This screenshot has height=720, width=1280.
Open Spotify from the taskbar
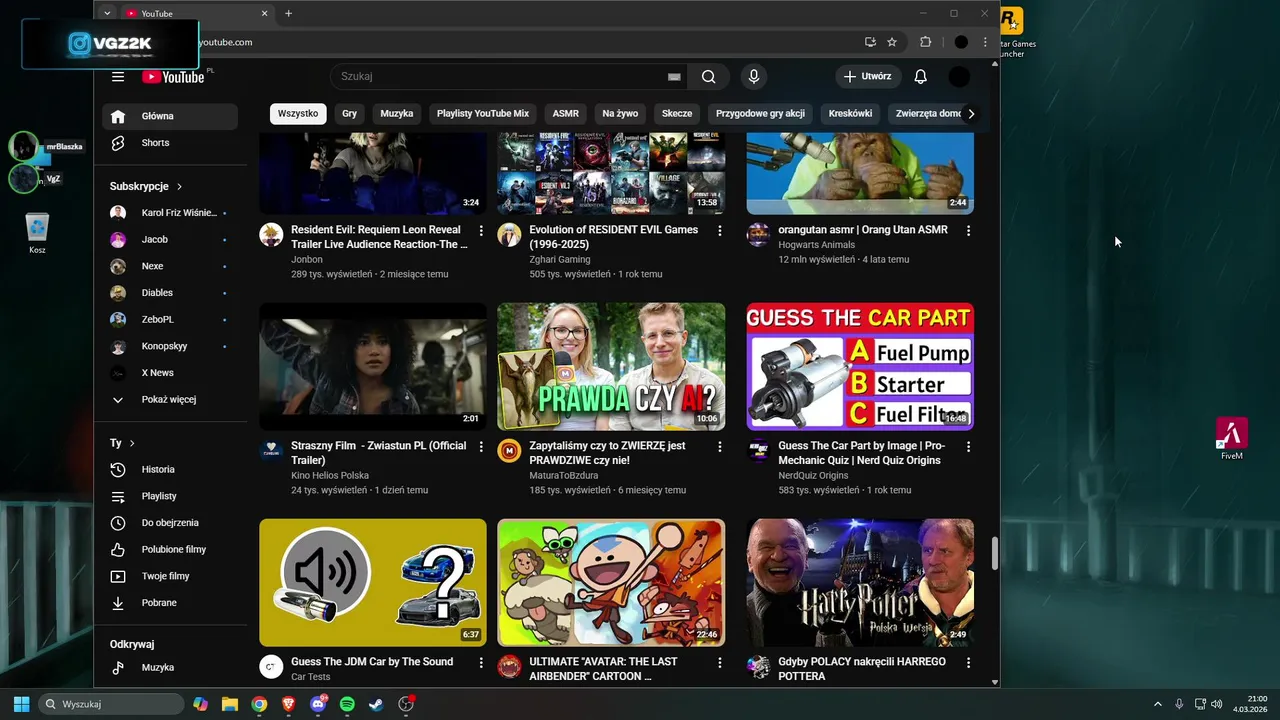click(347, 704)
